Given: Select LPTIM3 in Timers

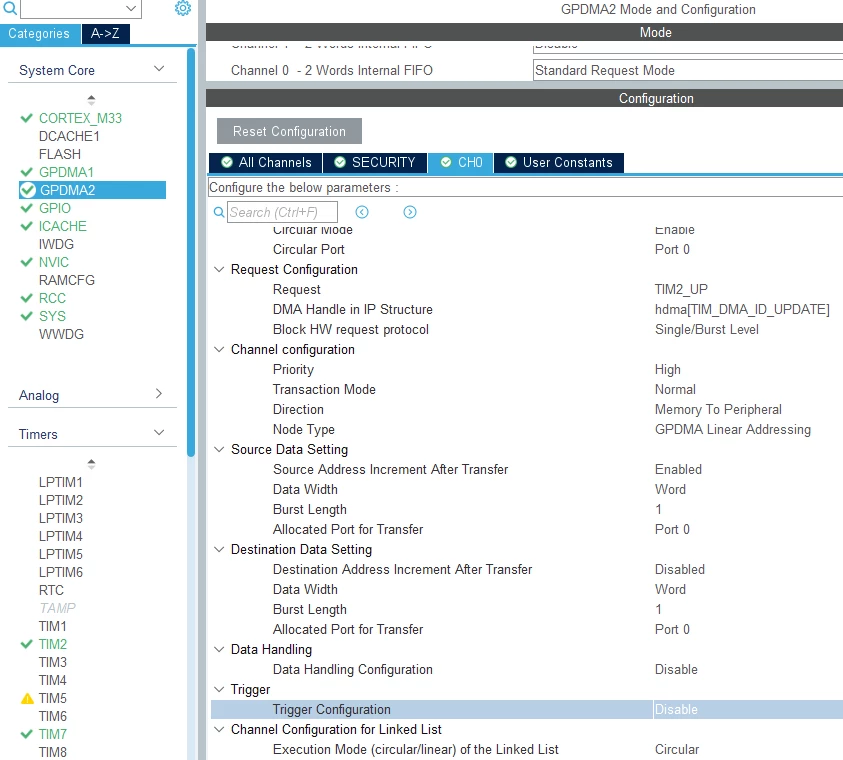Looking at the screenshot, I should (x=61, y=518).
